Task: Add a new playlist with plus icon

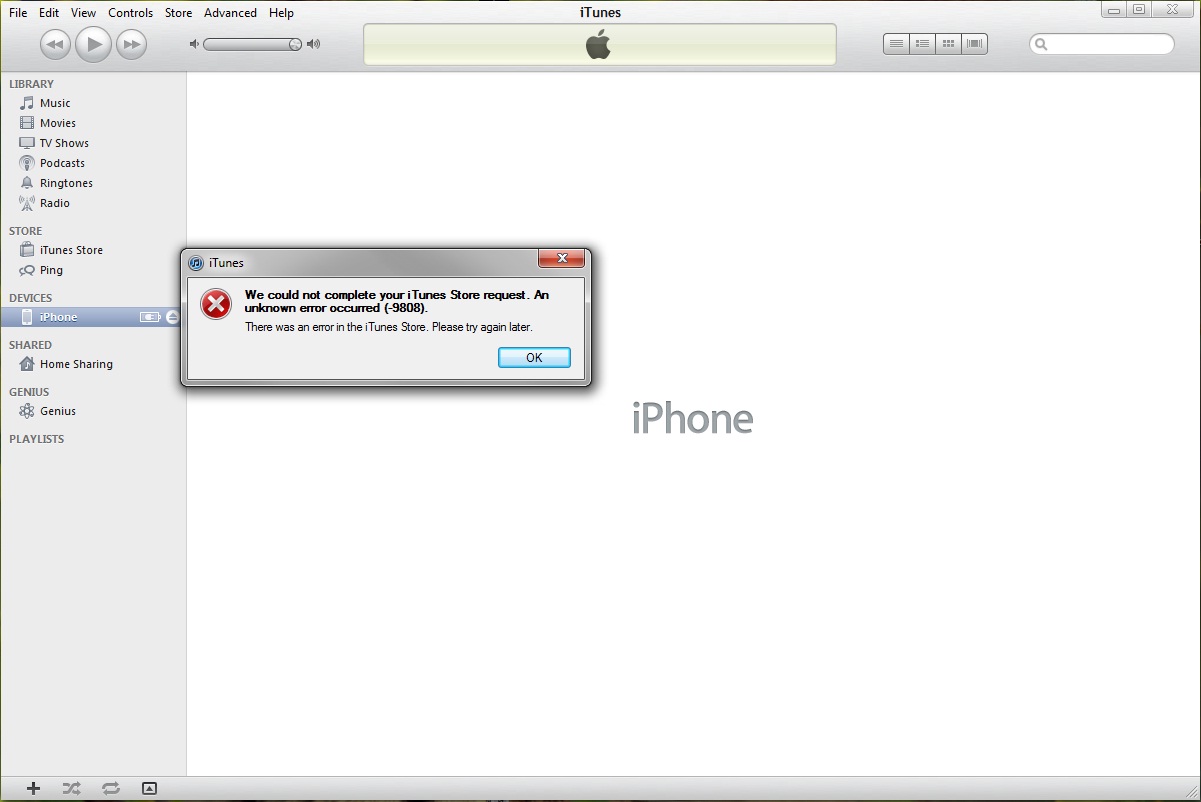Action: [x=33, y=788]
